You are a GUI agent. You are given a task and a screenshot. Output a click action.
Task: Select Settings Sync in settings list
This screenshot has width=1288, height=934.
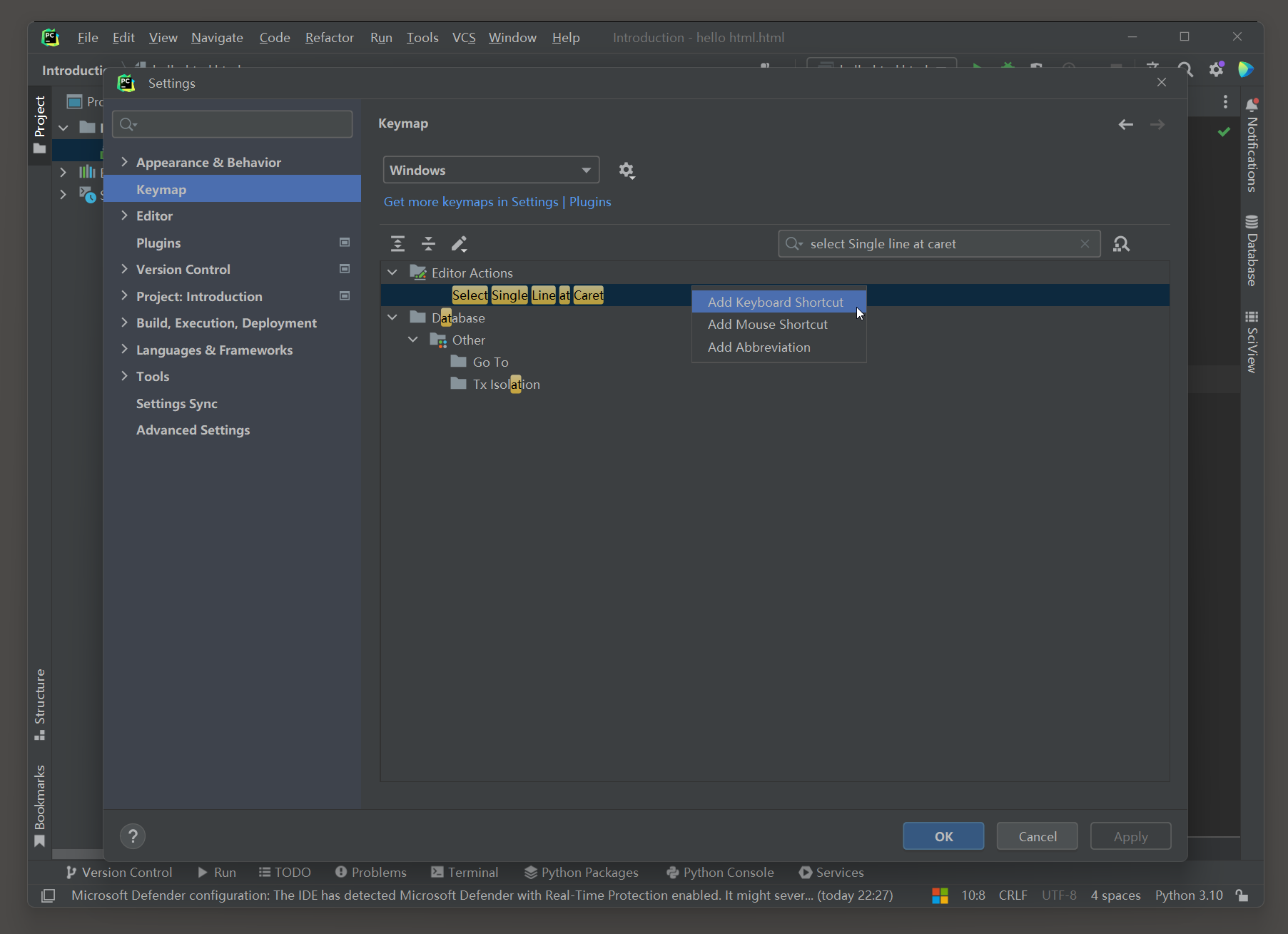(x=232, y=403)
